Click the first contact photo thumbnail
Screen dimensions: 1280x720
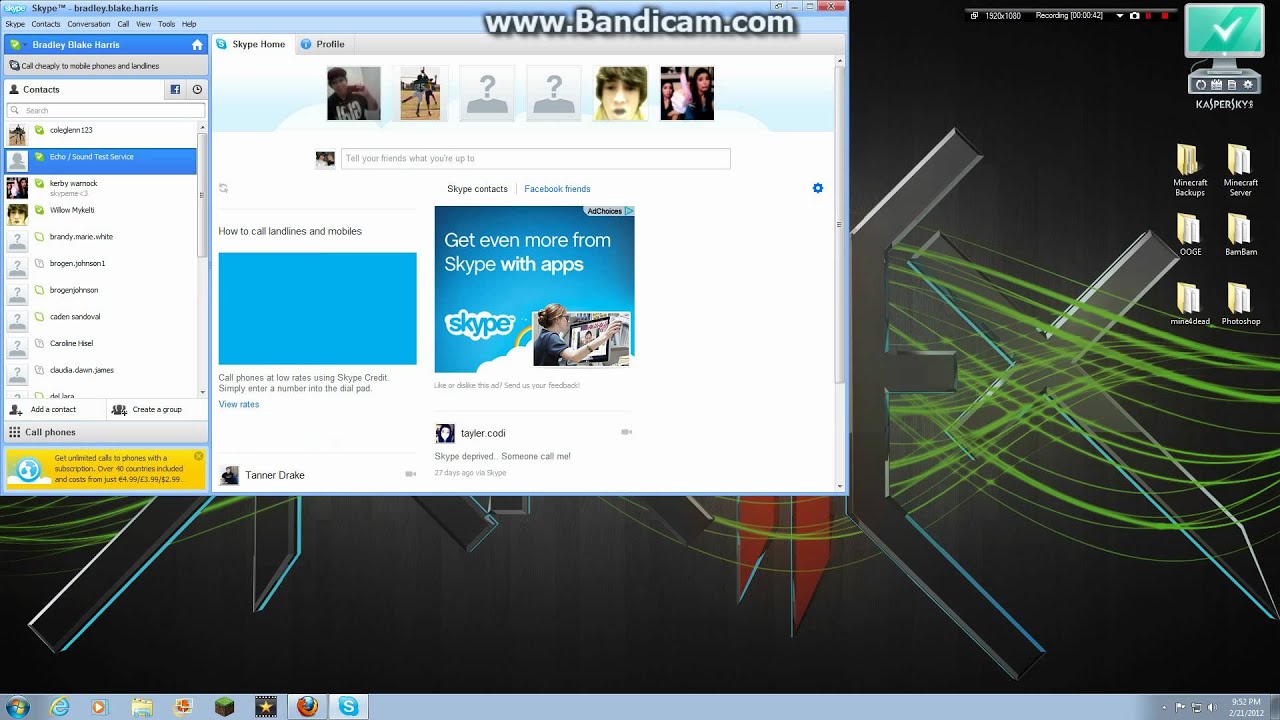[354, 93]
